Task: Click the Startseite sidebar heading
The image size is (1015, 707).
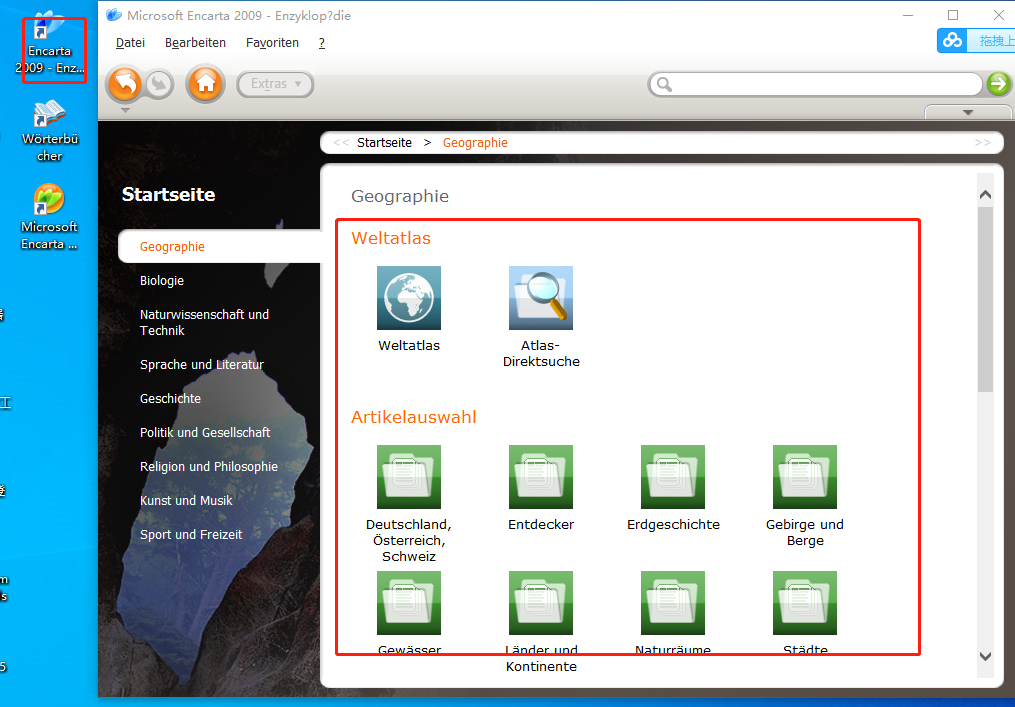Action: (x=168, y=194)
